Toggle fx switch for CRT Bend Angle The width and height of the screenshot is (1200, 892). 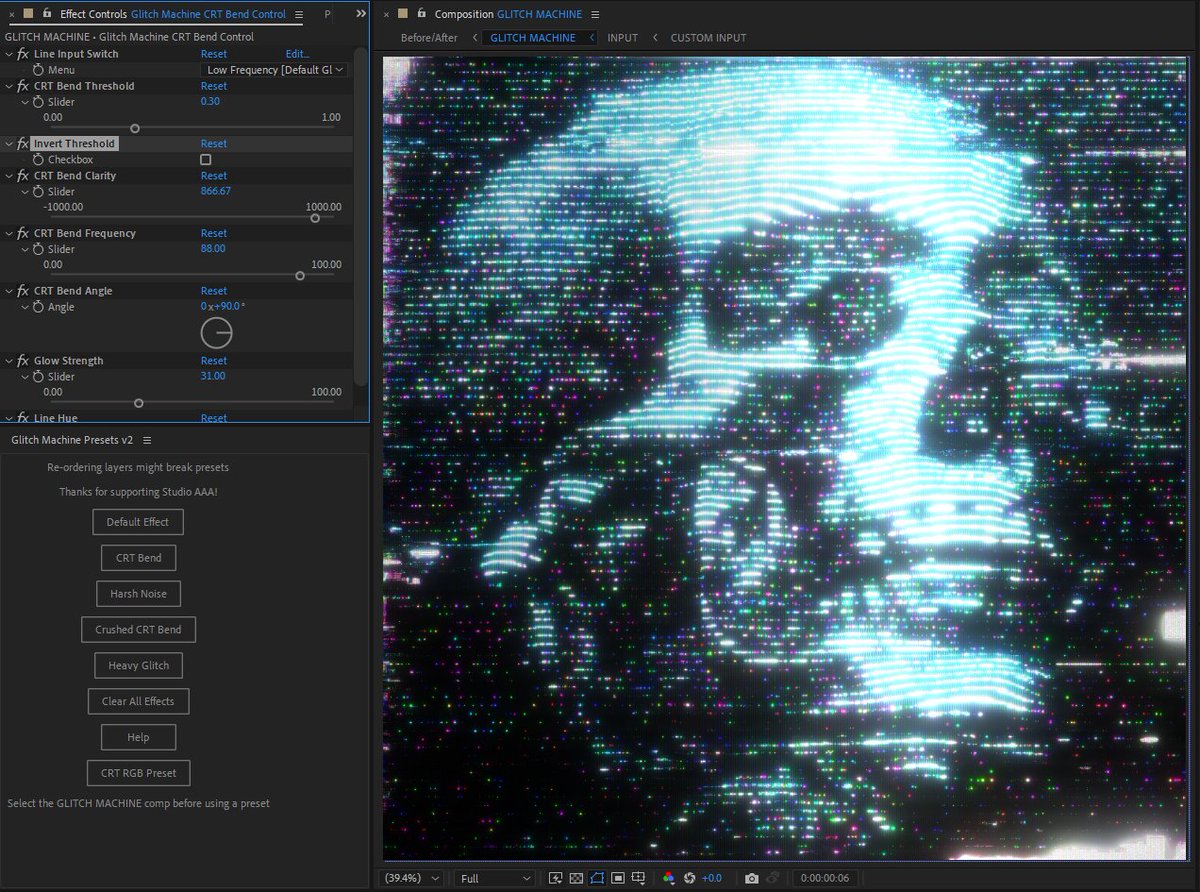point(23,291)
